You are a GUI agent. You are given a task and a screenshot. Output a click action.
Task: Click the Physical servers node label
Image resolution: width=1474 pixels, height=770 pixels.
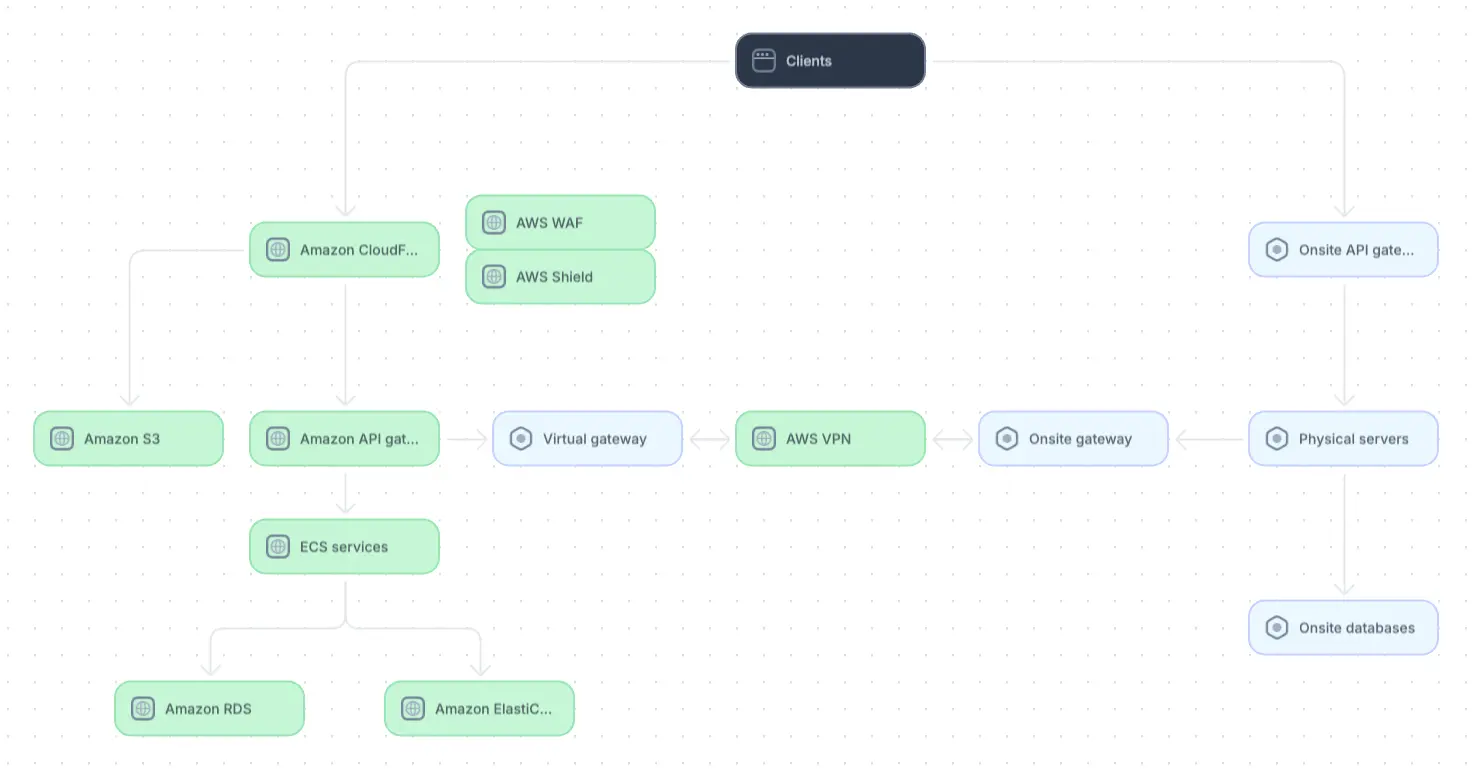[1354, 439]
